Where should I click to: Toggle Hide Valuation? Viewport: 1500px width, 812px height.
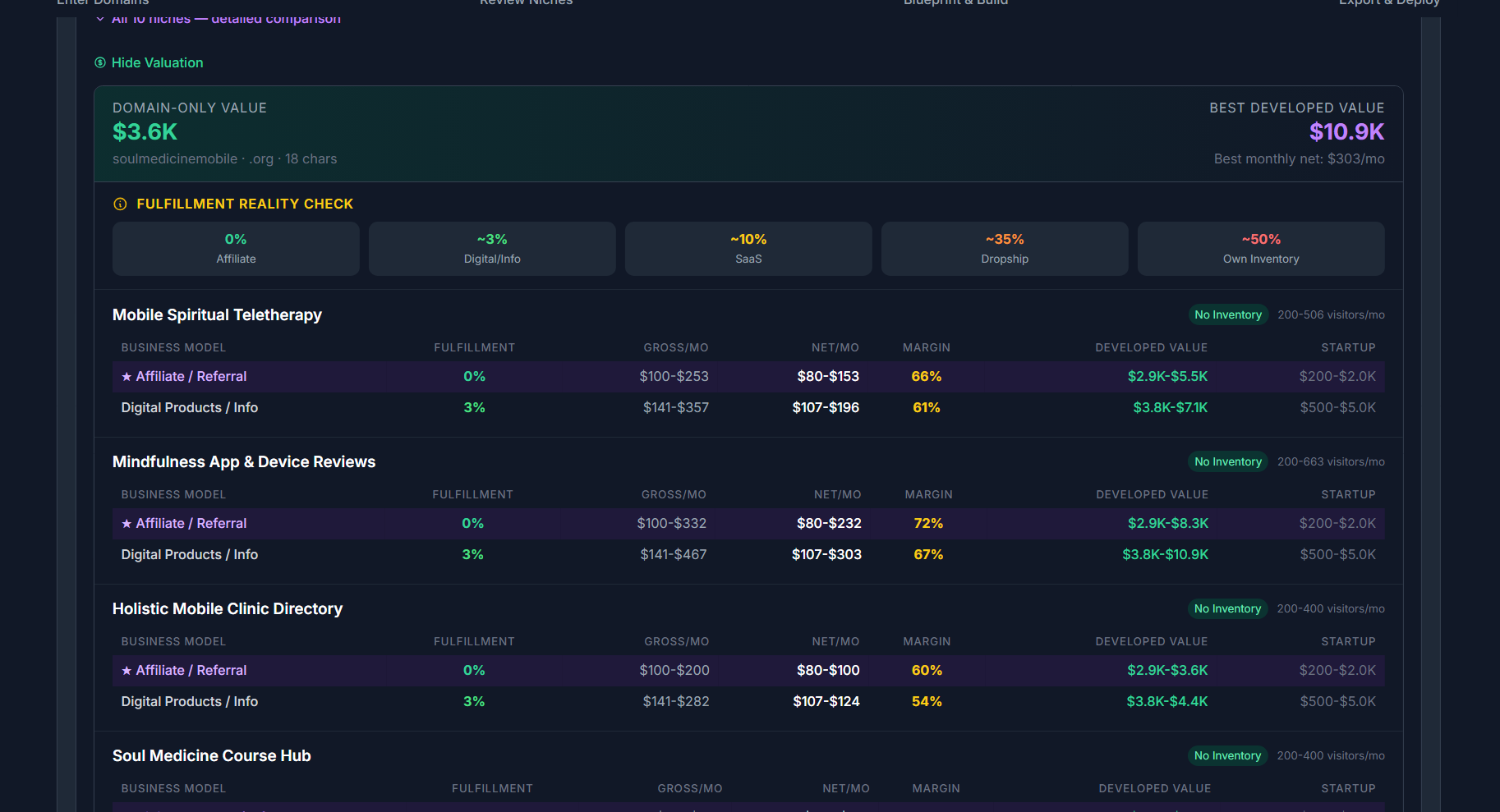tap(157, 63)
